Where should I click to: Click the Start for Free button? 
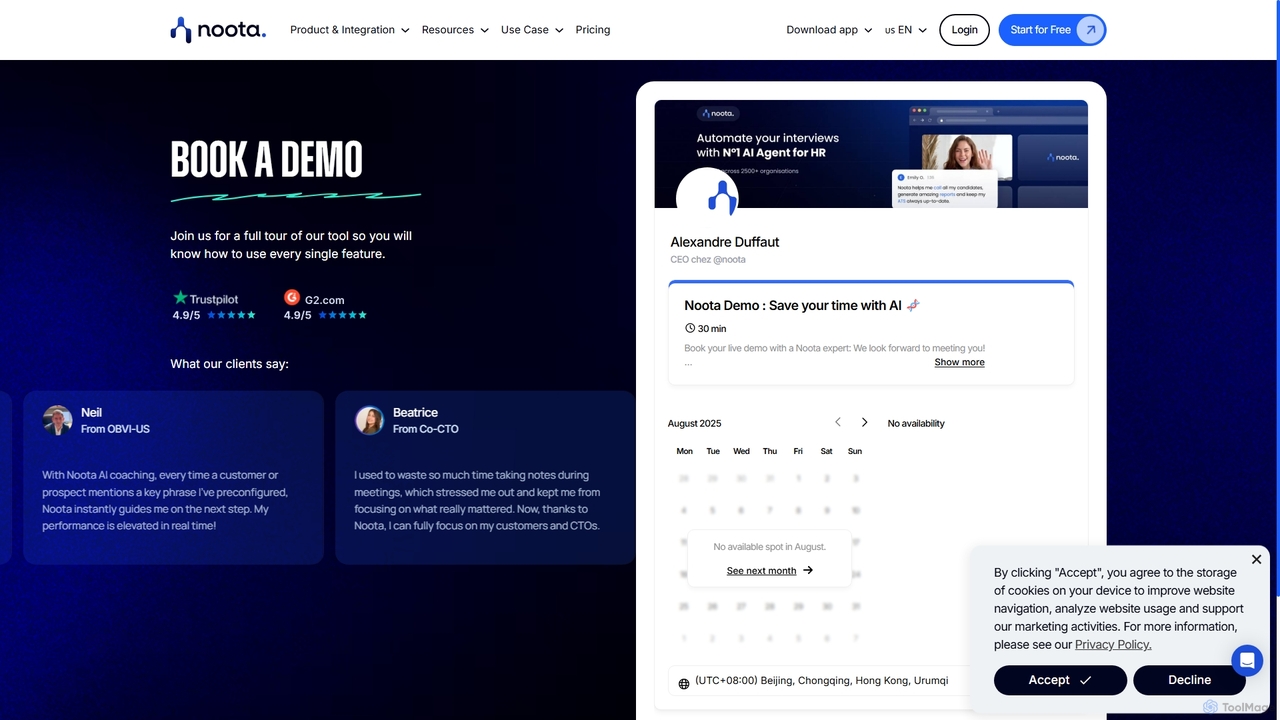(x=1052, y=30)
